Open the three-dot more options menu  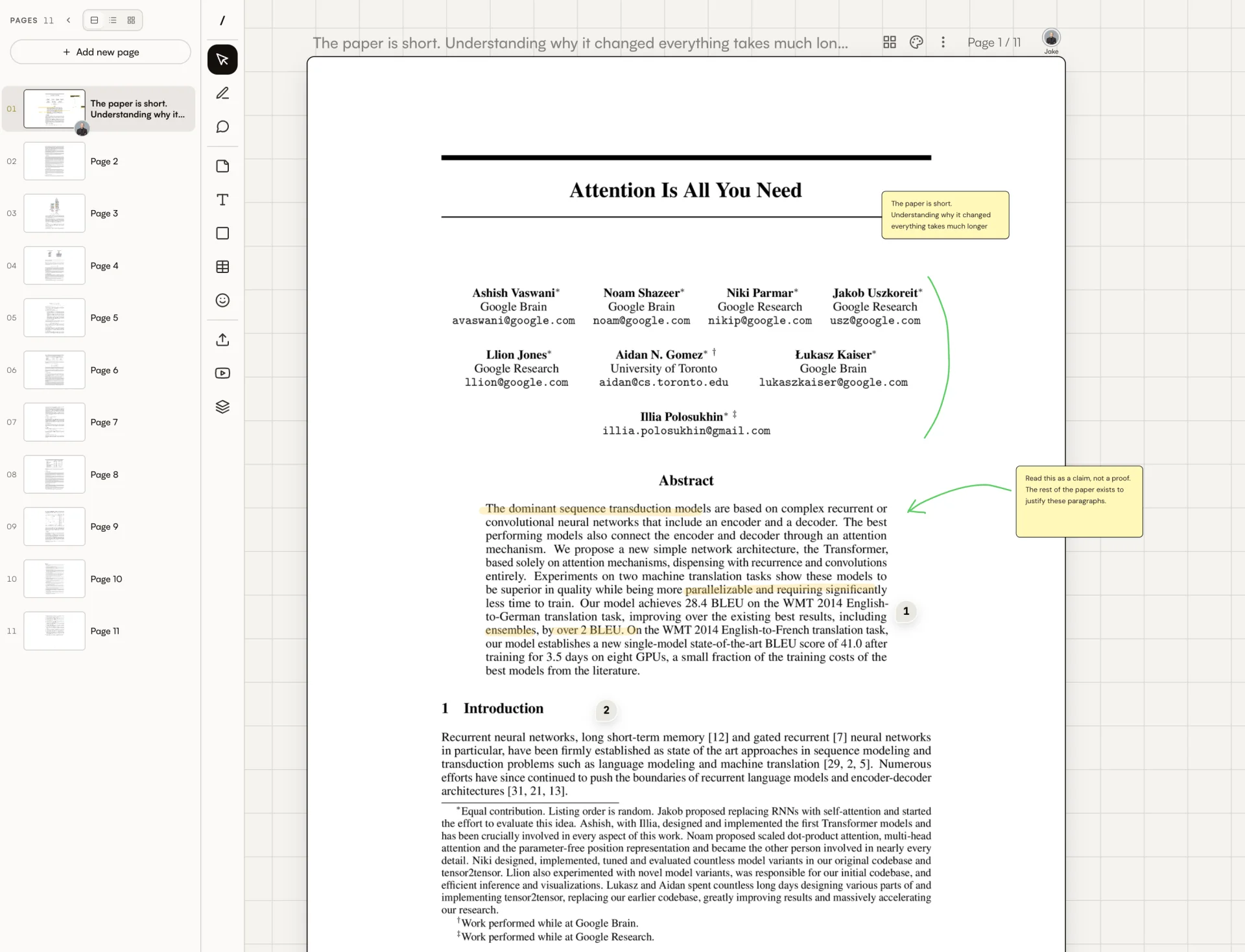(x=943, y=42)
